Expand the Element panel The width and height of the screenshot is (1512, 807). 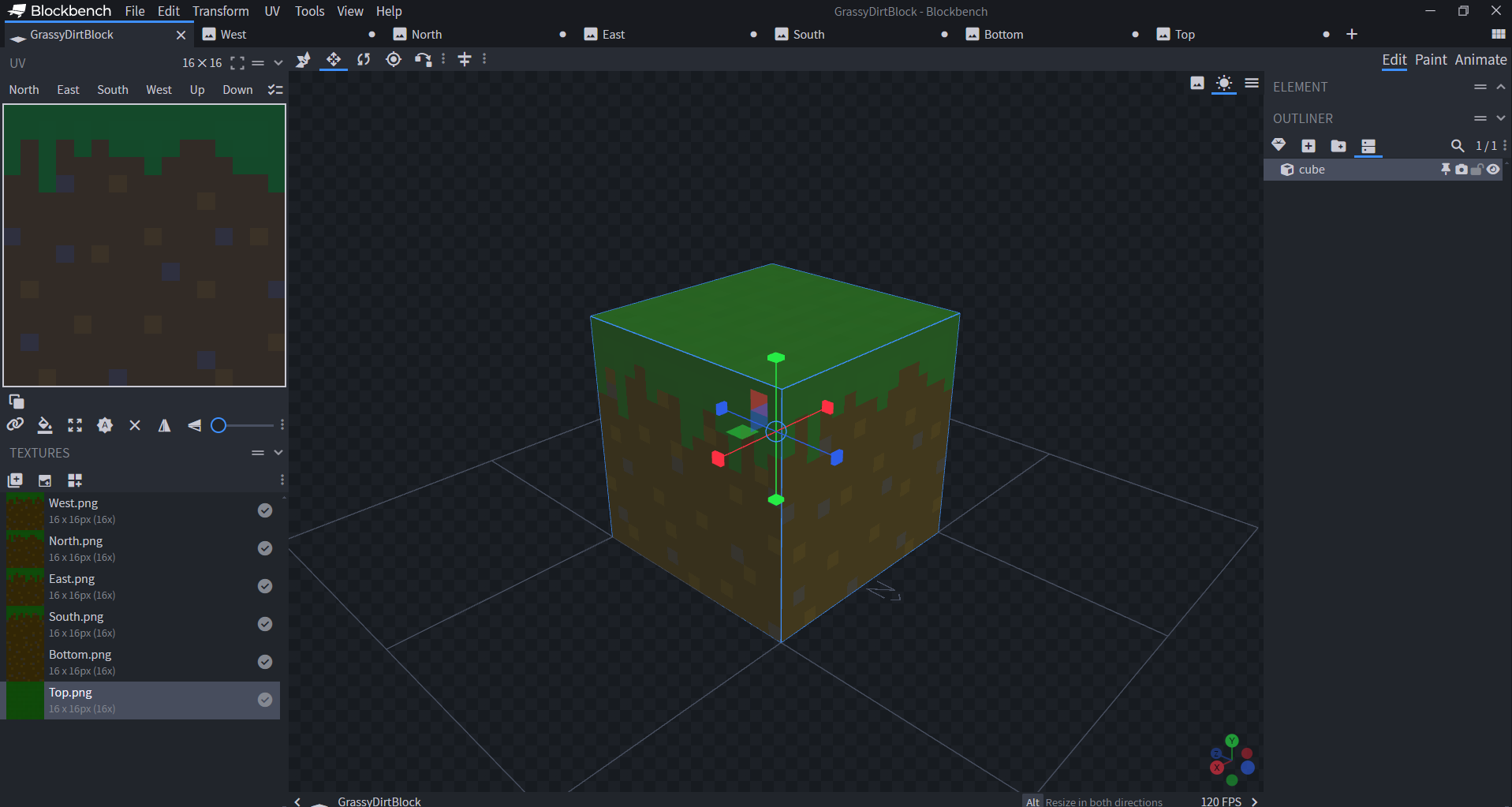[1500, 87]
